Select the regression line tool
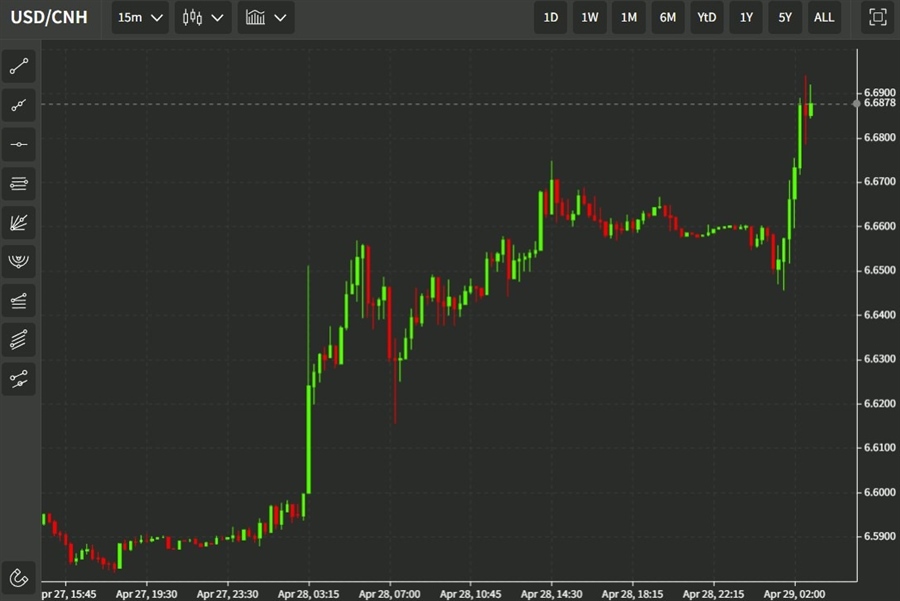 click(x=18, y=379)
